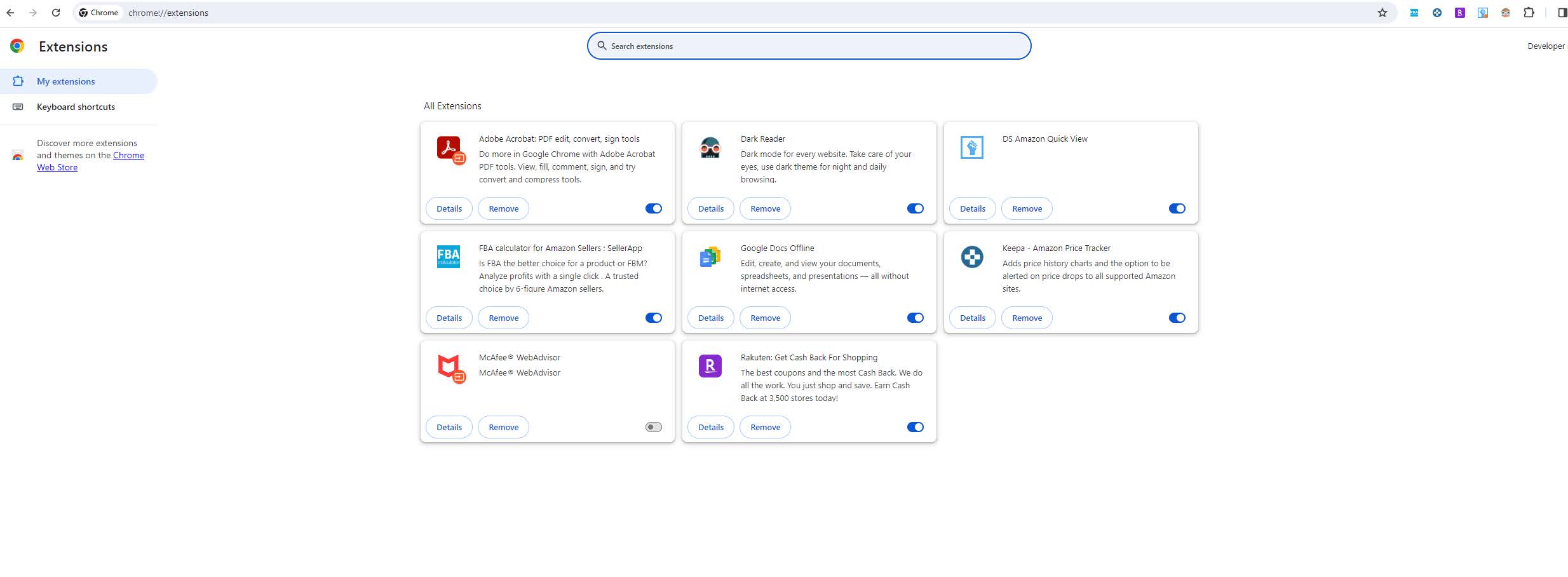Viewport: 1568px width, 577px height.
Task: Remove McAfee WebAdvisor
Action: click(504, 427)
